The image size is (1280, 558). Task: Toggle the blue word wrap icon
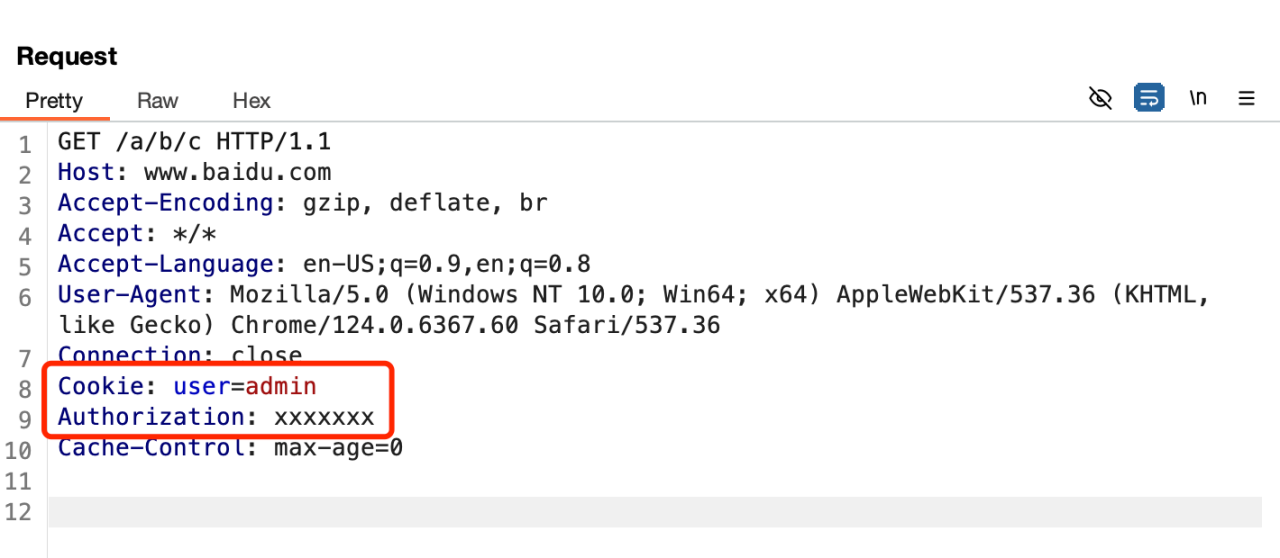tap(1149, 98)
